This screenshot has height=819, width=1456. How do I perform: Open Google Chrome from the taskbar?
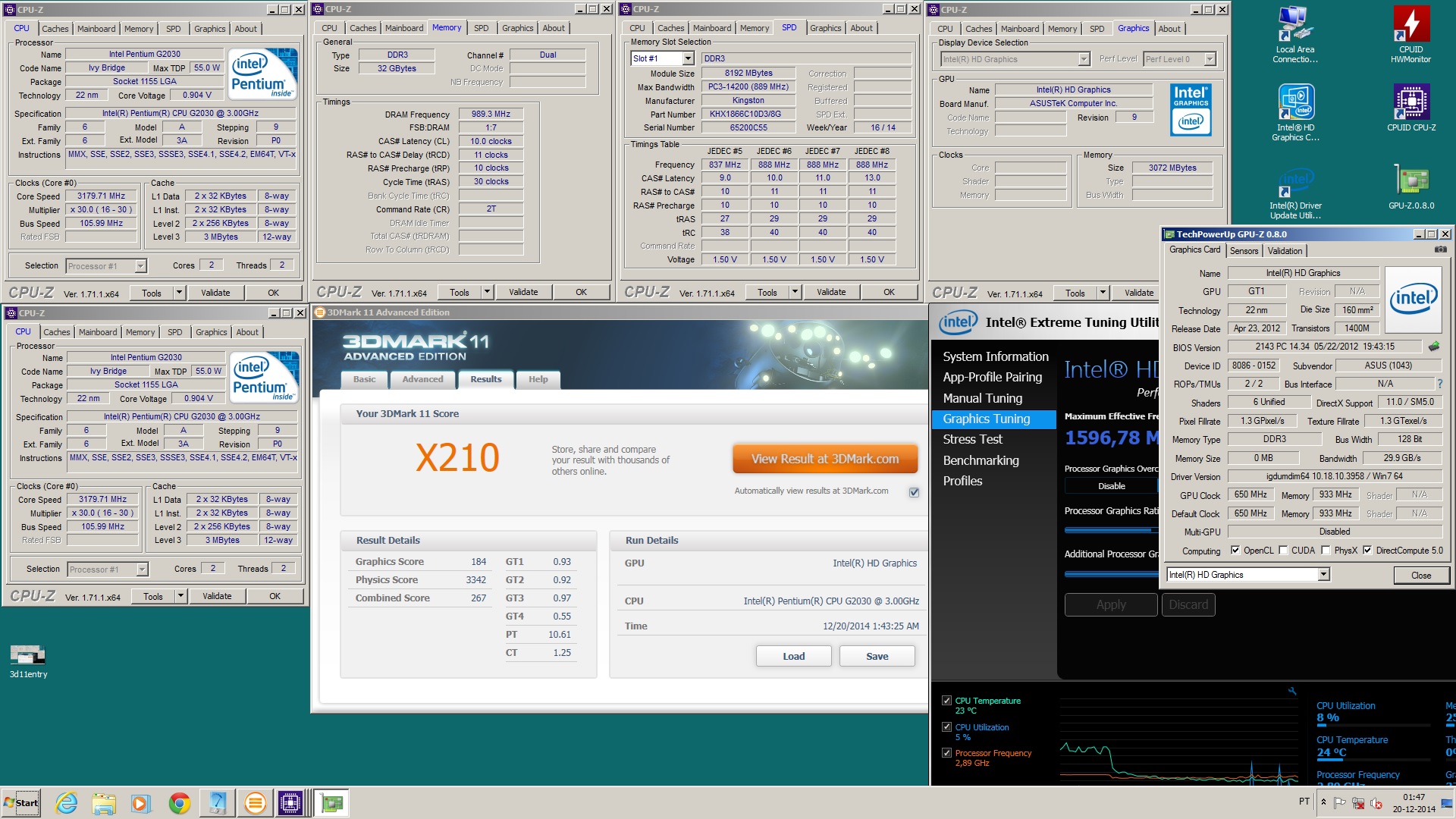point(179,802)
